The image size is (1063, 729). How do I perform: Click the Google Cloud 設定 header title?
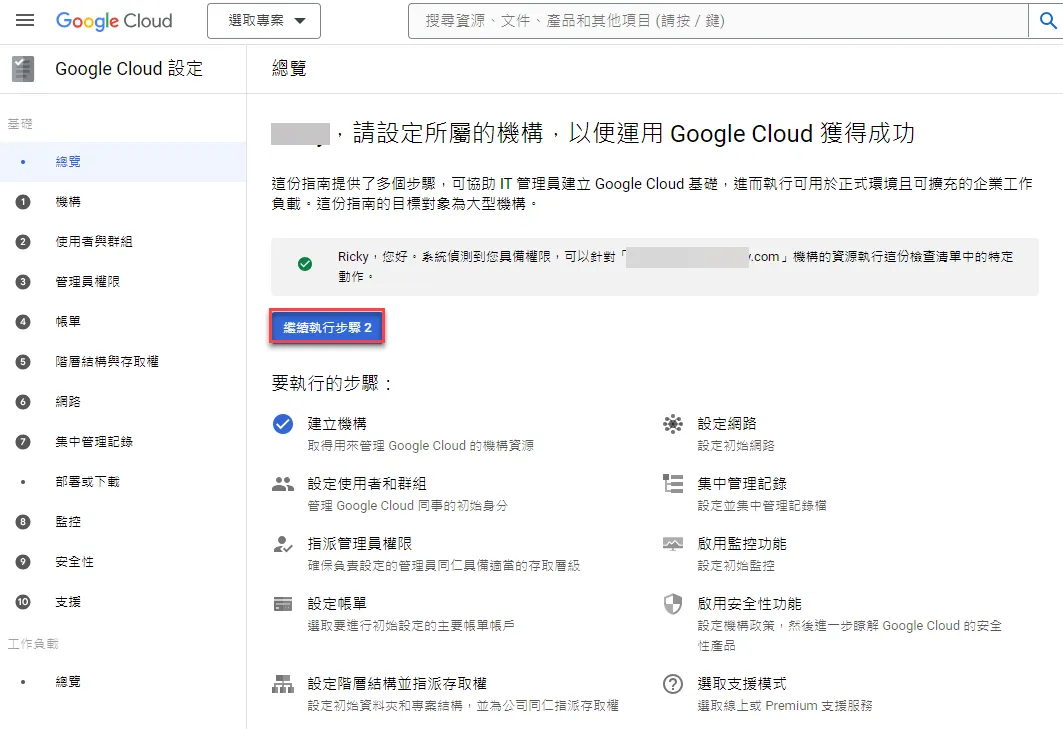click(x=129, y=68)
